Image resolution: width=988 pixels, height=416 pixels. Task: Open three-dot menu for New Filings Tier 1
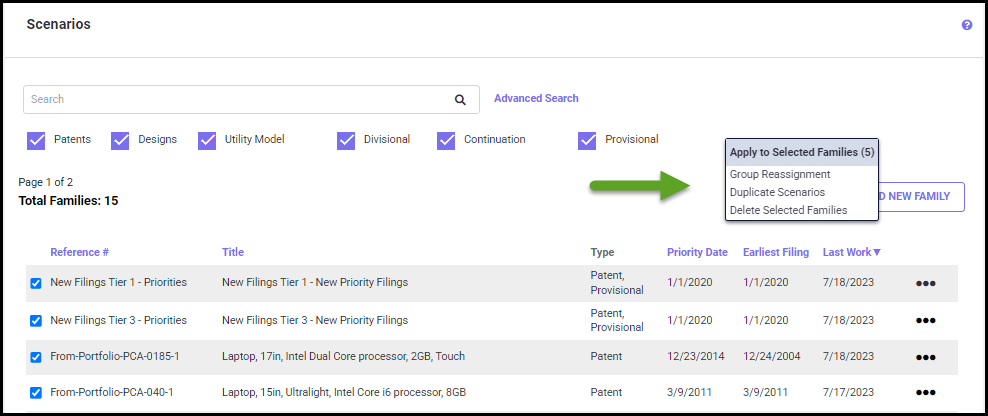(x=925, y=283)
